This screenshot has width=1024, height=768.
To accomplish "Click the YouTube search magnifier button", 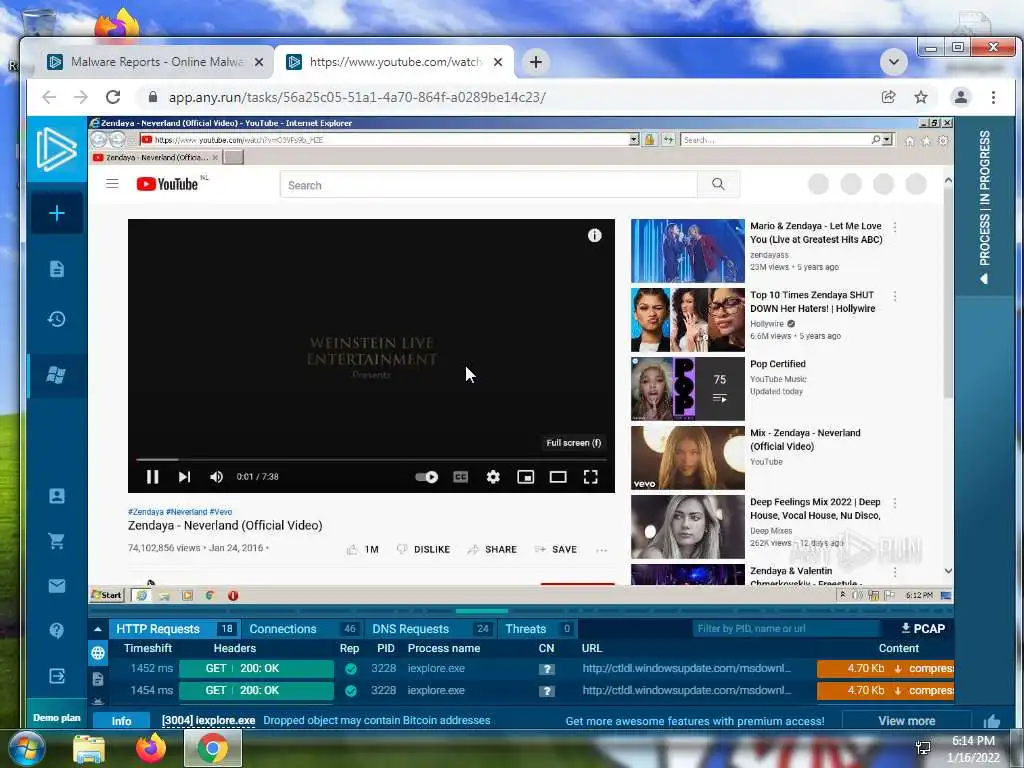I will point(718,185).
